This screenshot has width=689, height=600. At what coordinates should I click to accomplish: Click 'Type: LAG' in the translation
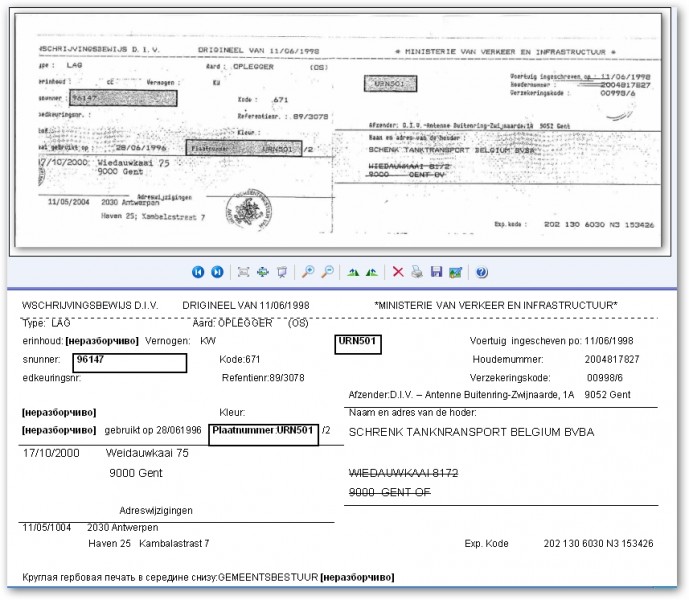46,324
